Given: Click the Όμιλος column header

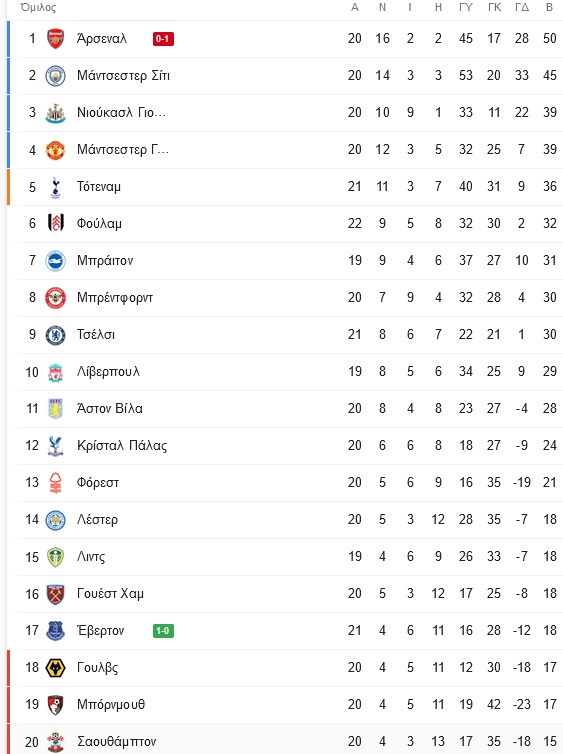Looking at the screenshot, I should (x=38, y=7).
